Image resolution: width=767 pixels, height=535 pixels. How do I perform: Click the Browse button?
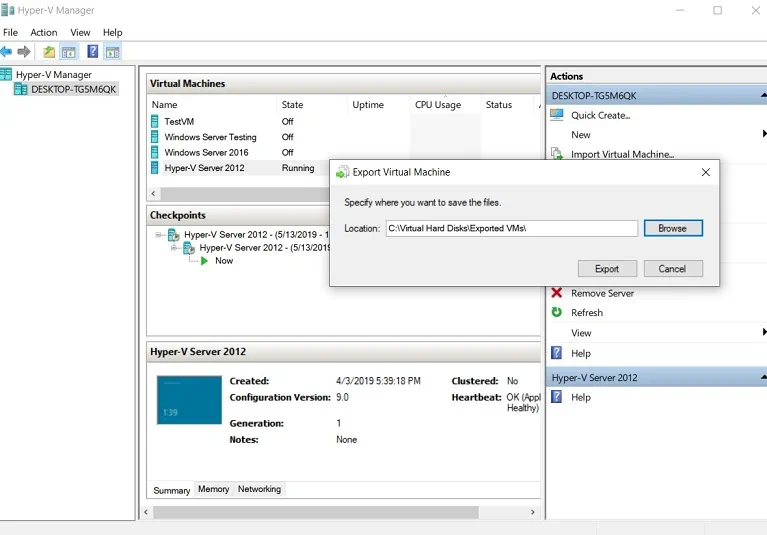coord(672,228)
